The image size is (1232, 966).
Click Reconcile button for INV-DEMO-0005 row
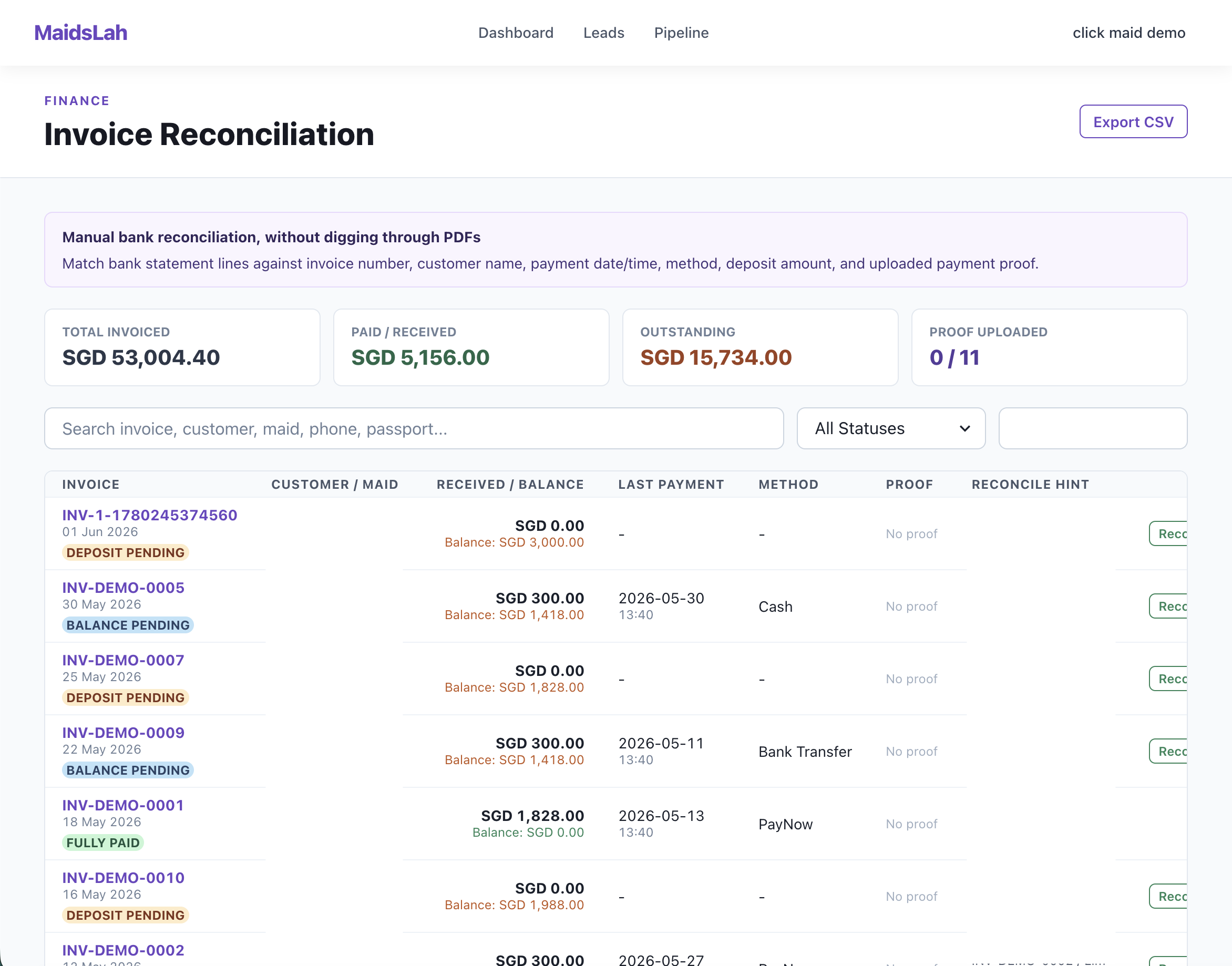click(1168, 607)
